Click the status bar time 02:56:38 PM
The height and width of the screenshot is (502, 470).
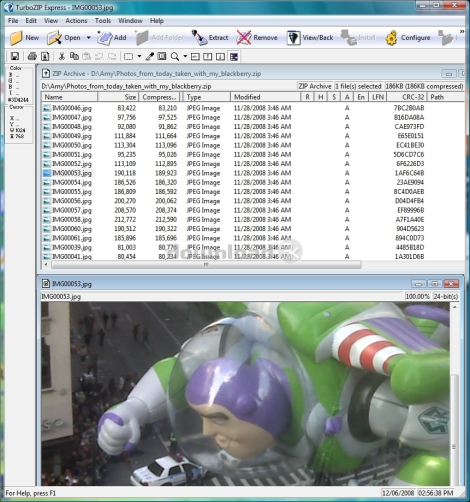[x=435, y=493]
